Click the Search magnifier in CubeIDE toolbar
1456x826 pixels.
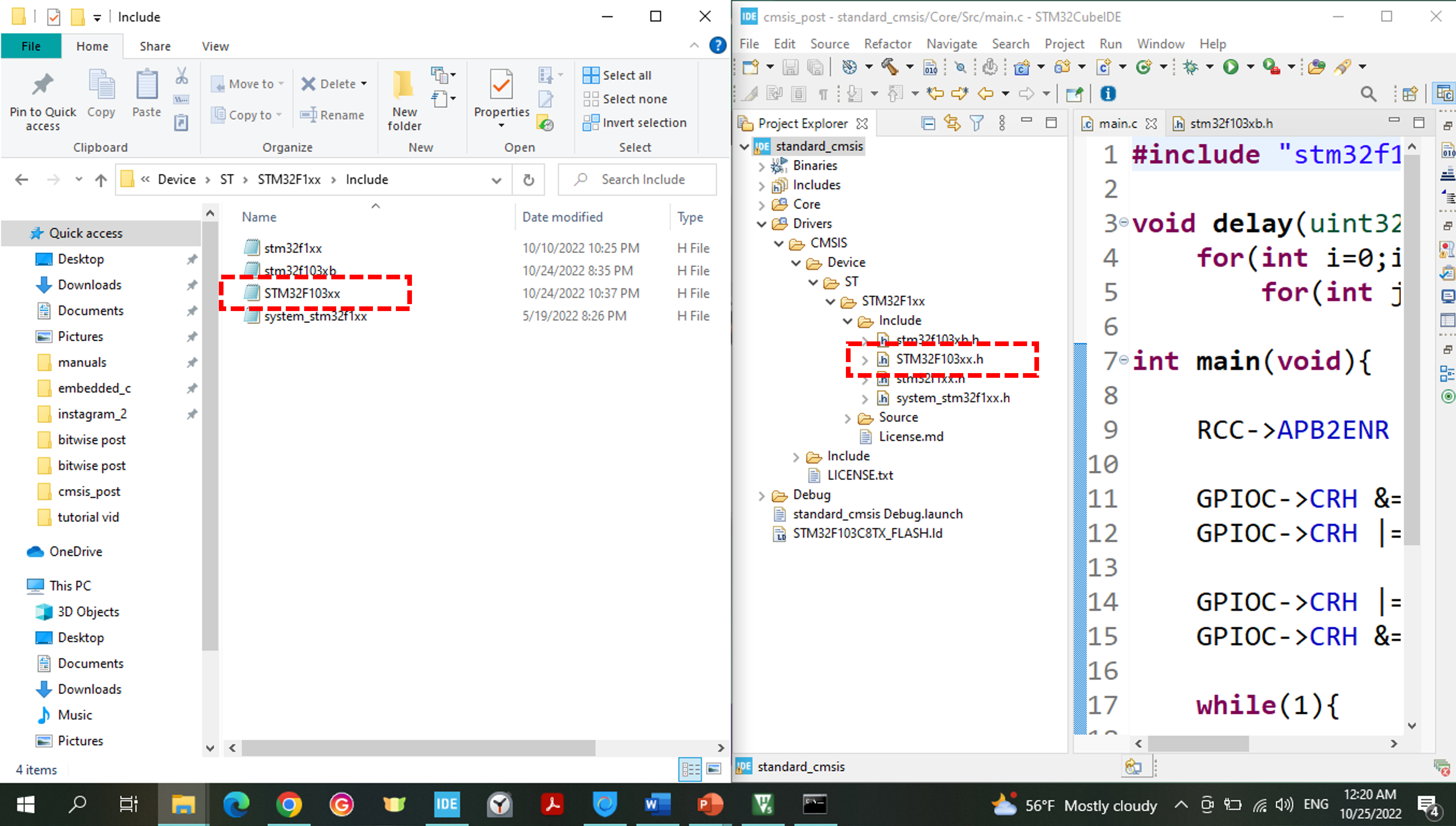pos(1369,93)
